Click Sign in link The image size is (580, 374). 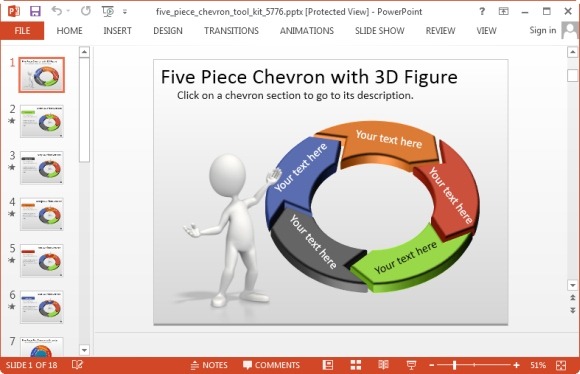click(543, 30)
